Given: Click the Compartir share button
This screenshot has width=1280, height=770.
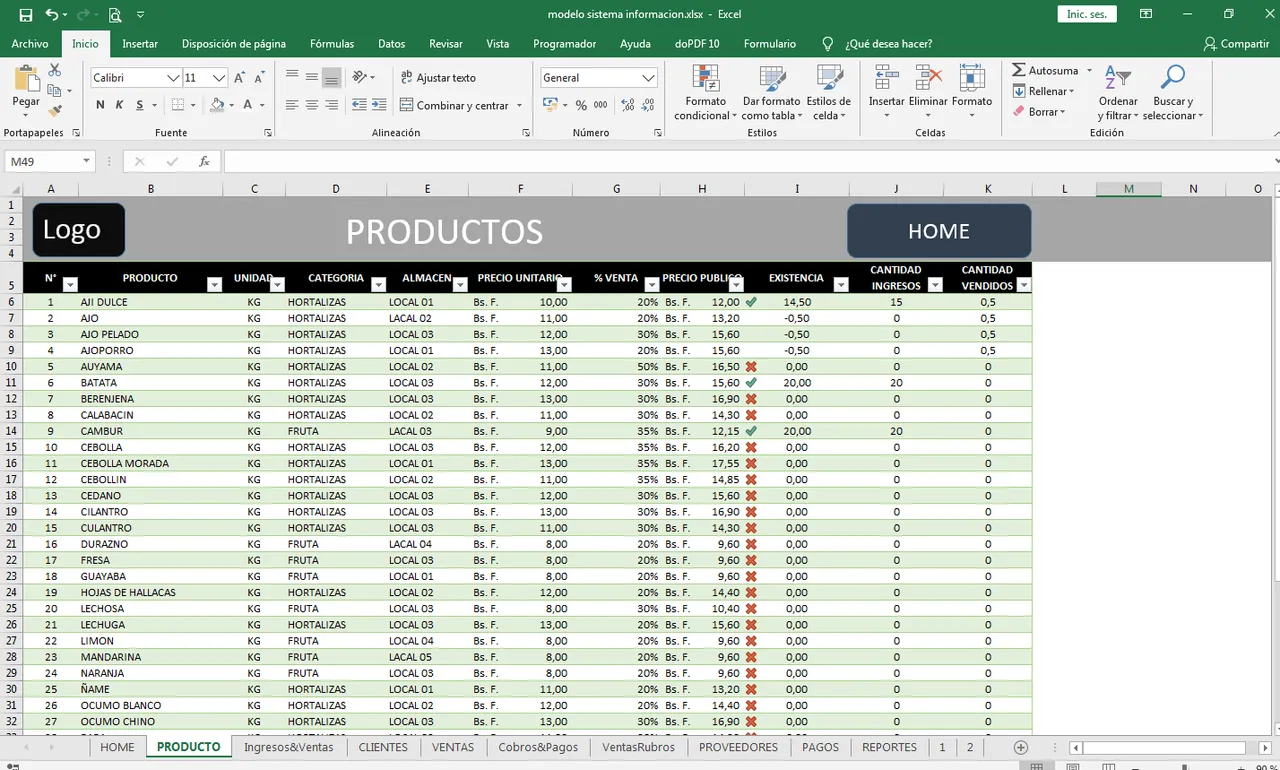Looking at the screenshot, I should click(x=1237, y=44).
